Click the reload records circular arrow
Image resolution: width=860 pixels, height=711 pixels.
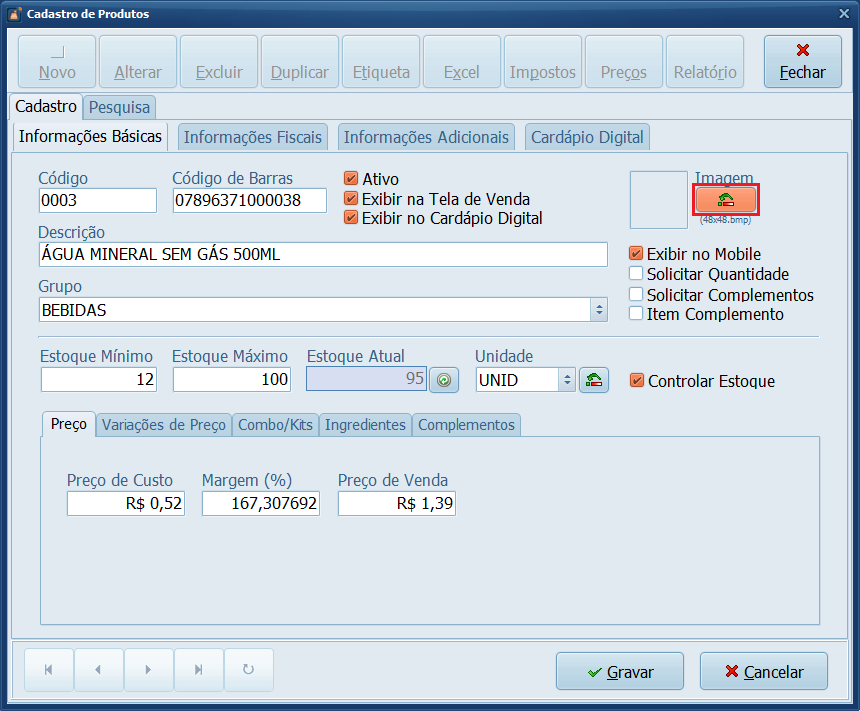pyautogui.click(x=248, y=670)
